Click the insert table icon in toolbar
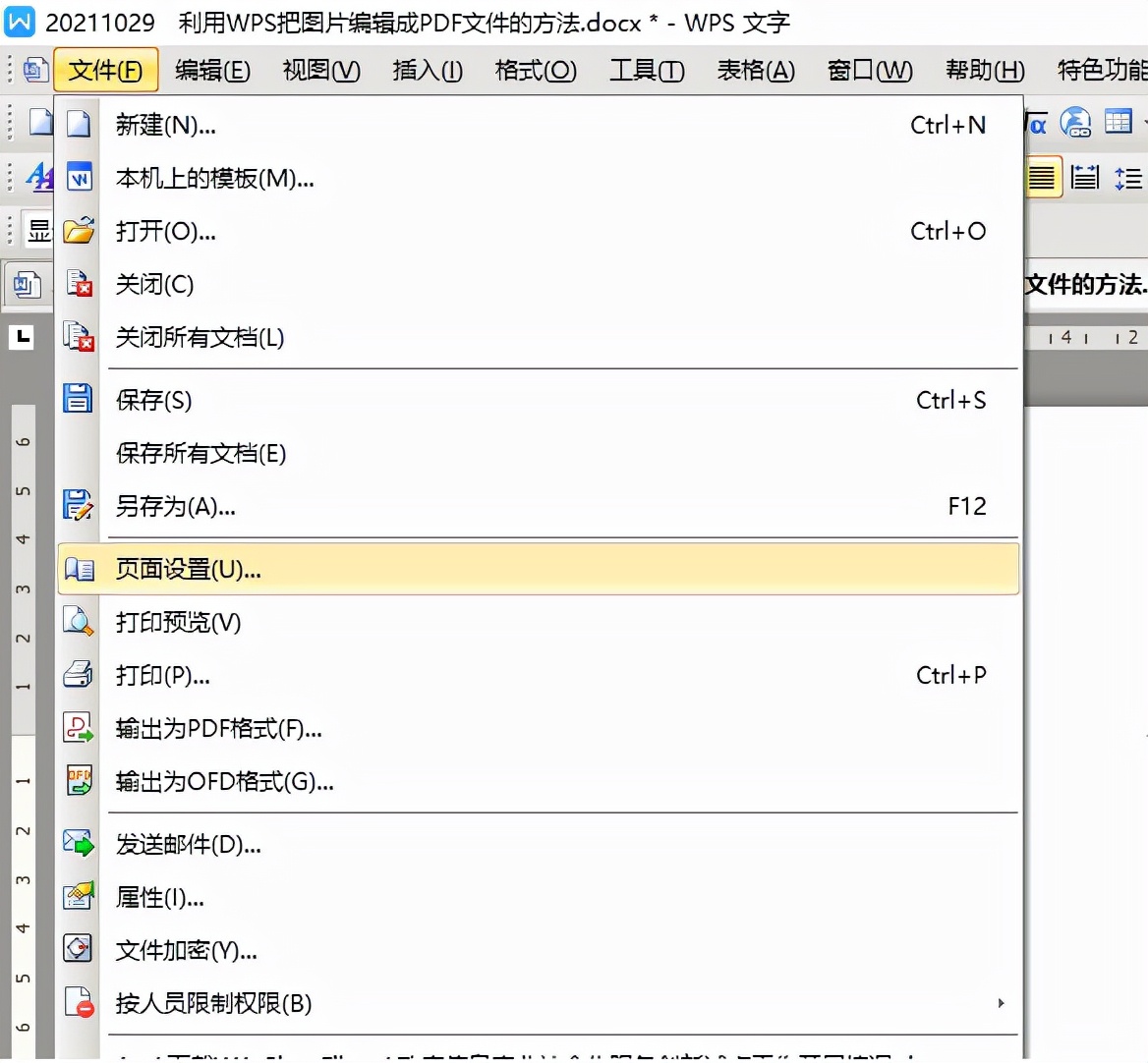This screenshot has width=1148, height=1063. (x=1118, y=122)
